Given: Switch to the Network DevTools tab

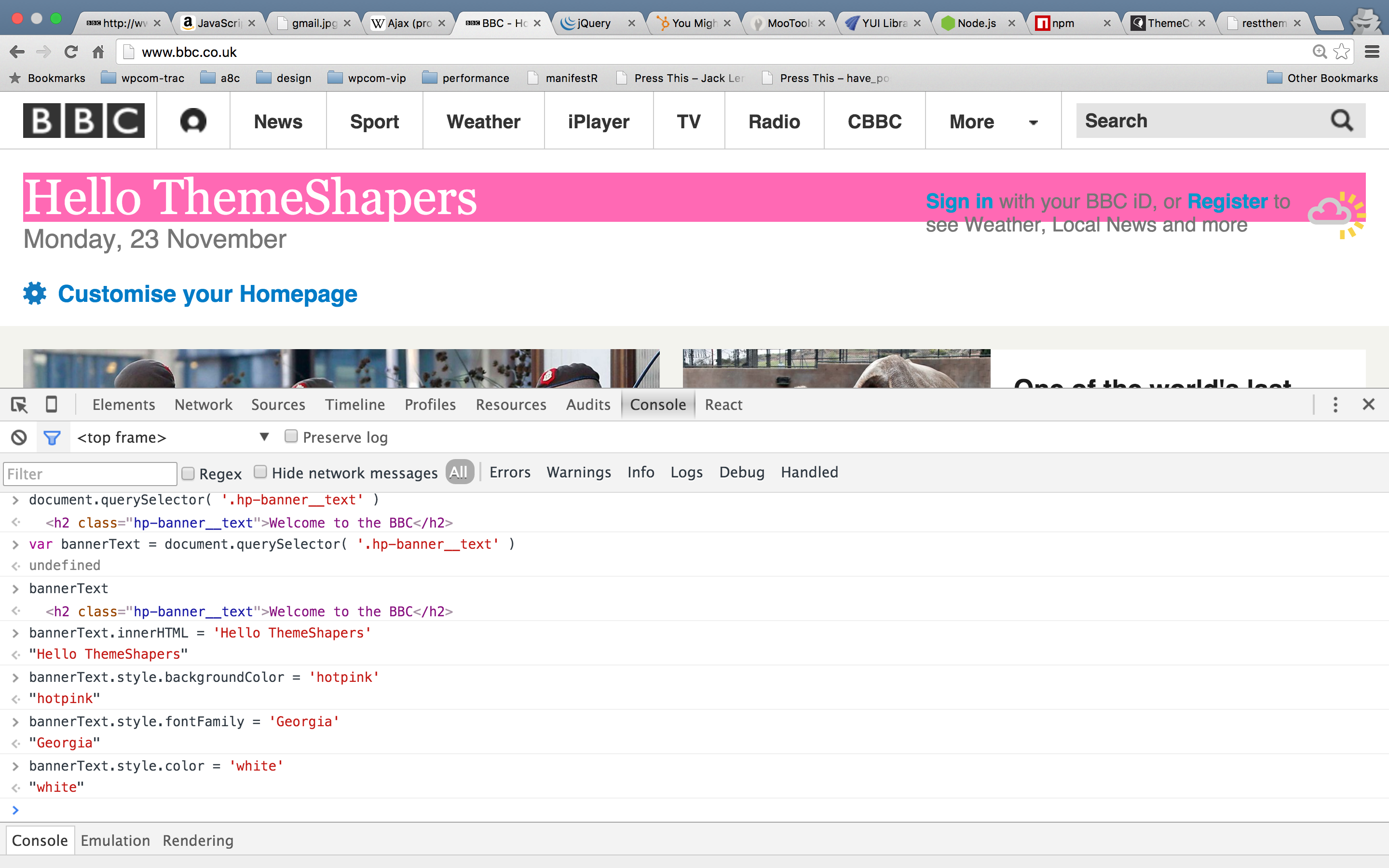Looking at the screenshot, I should click(x=203, y=405).
